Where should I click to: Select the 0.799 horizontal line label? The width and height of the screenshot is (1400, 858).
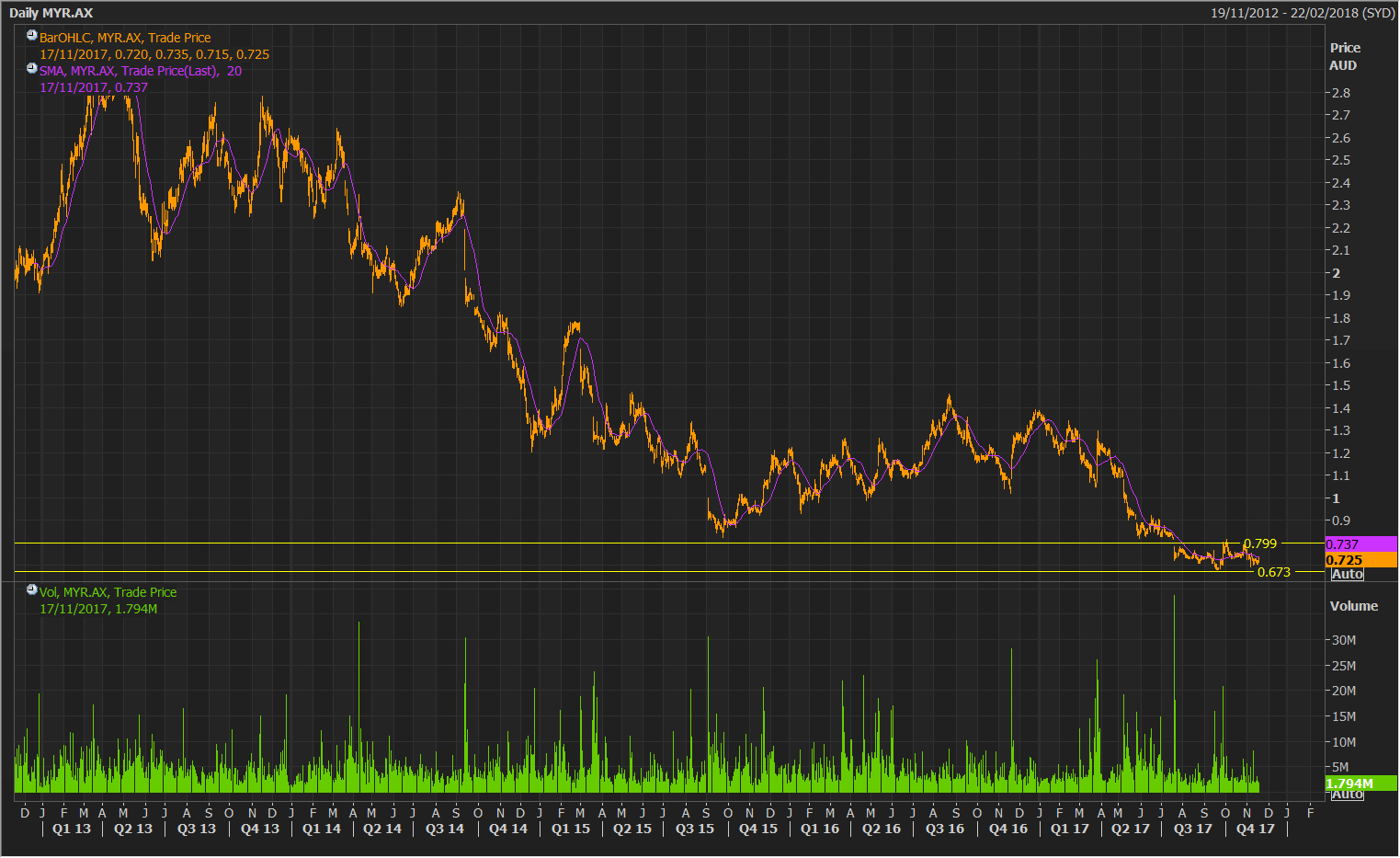[1260, 543]
